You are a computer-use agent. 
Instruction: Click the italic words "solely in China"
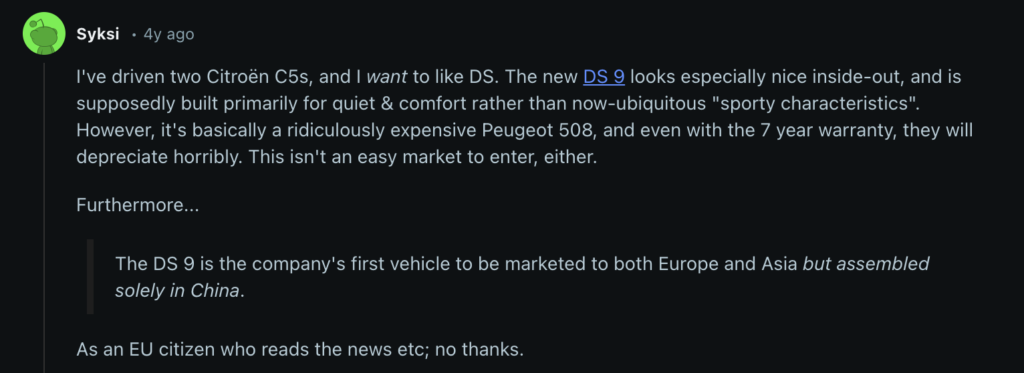[178, 291]
